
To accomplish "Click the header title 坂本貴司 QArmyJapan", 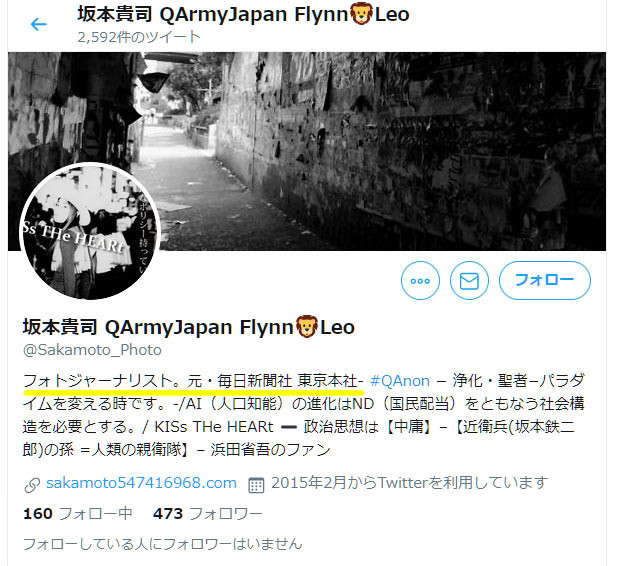I will (x=182, y=14).
